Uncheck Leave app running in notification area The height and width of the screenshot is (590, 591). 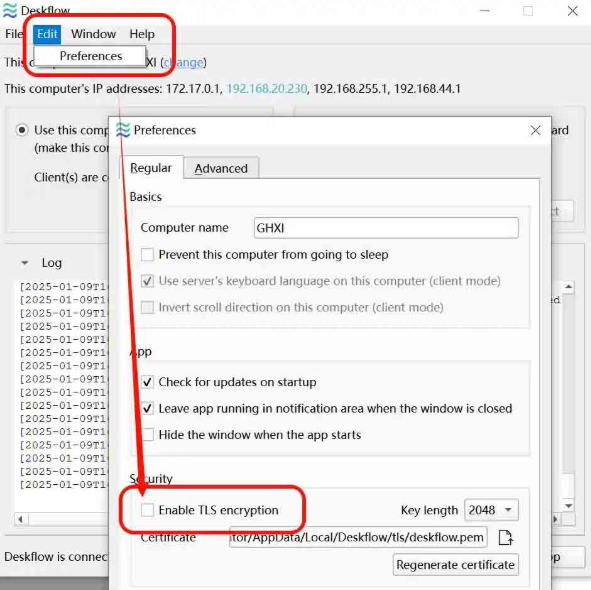tap(147, 408)
